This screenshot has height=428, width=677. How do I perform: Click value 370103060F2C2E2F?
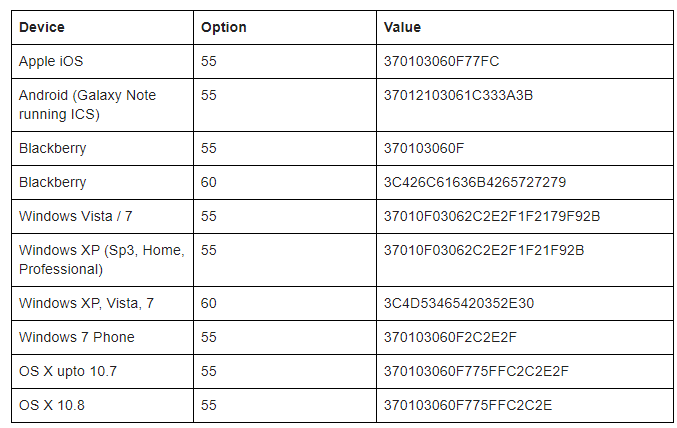pyautogui.click(x=453, y=337)
